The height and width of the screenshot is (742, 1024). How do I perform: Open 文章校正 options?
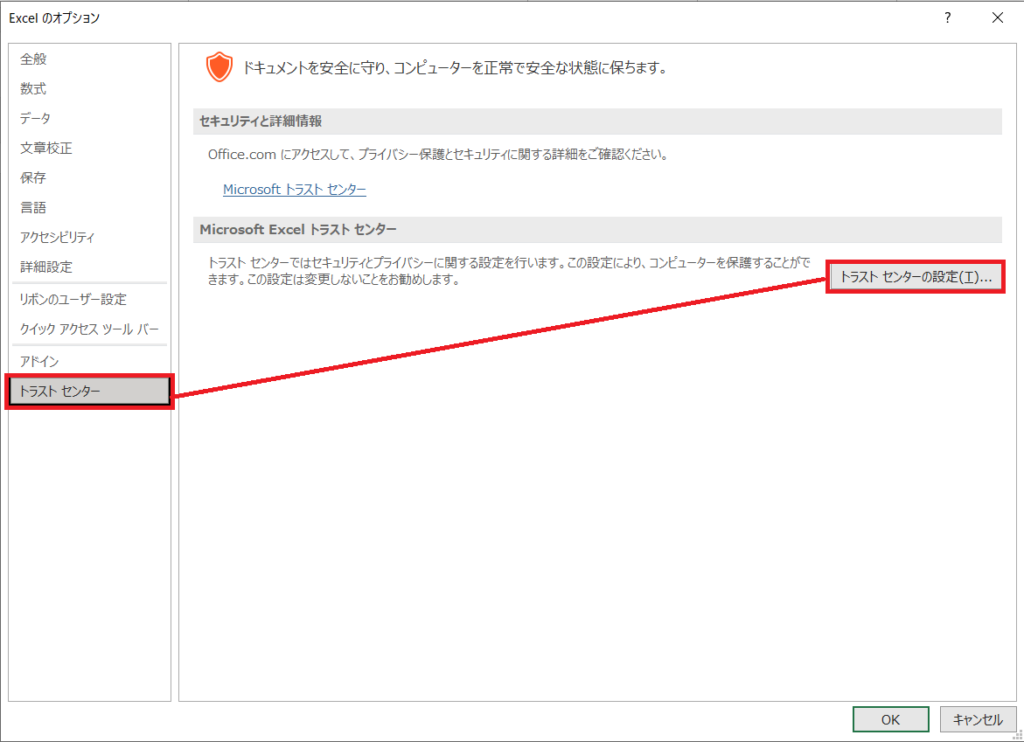[46, 148]
